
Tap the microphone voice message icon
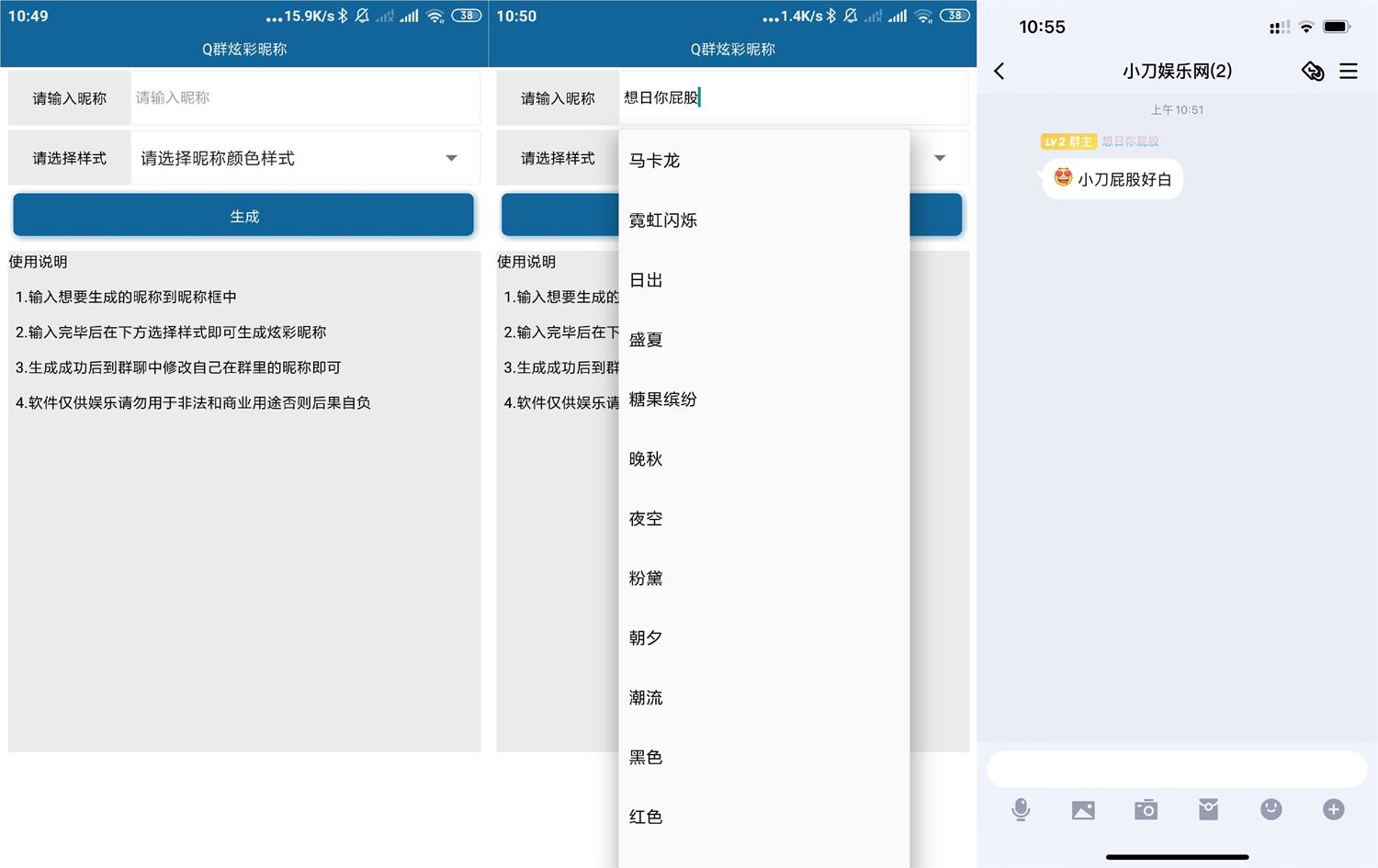(1021, 809)
